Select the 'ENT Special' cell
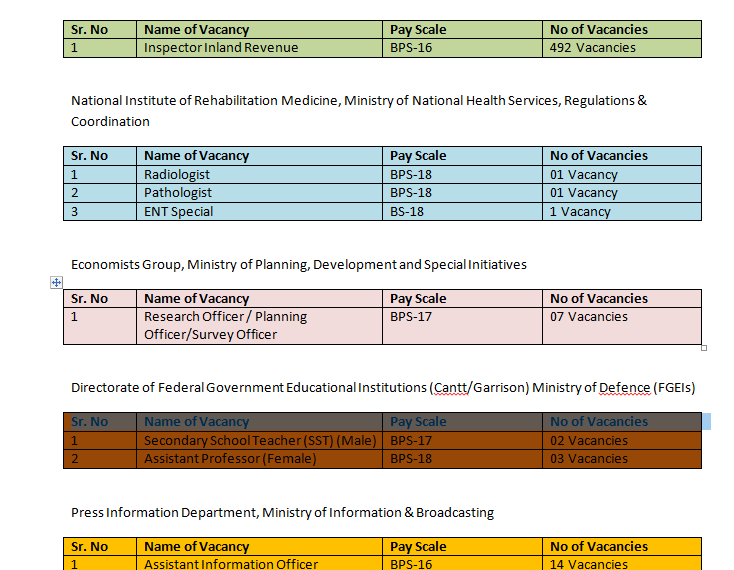This screenshot has height=570, width=734. tap(259, 212)
